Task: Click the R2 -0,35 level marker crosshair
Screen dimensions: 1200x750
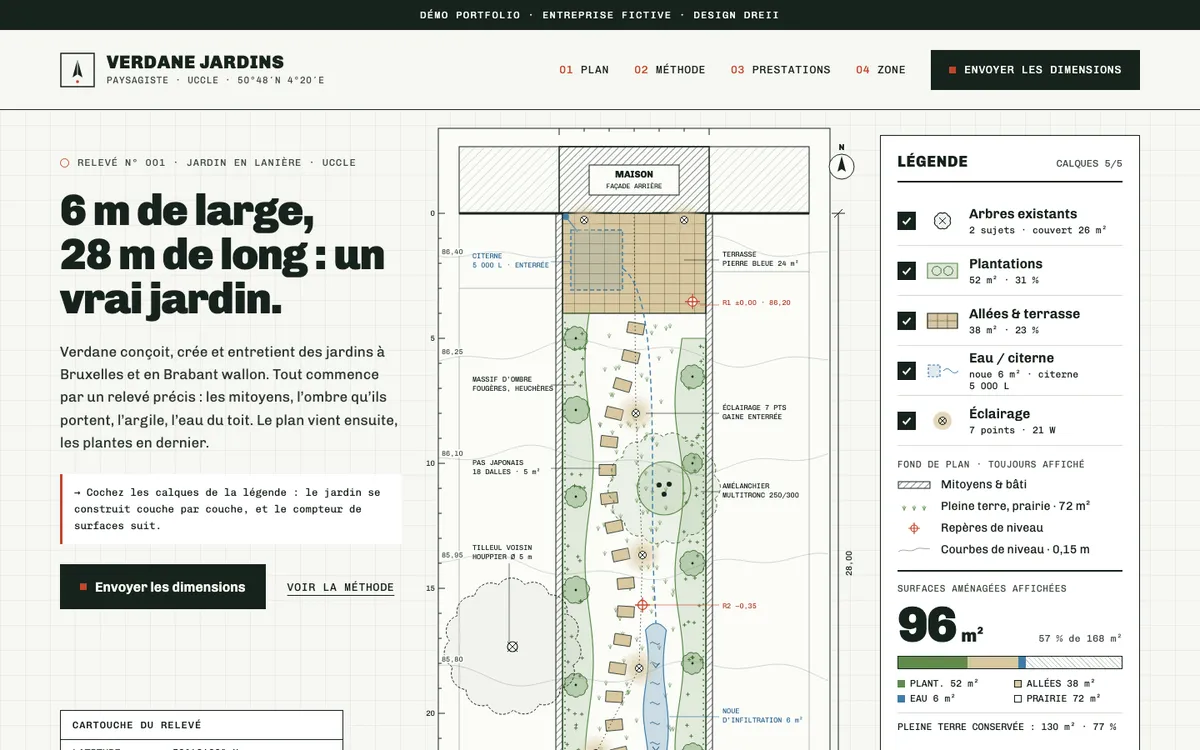Action: pyautogui.click(x=643, y=605)
